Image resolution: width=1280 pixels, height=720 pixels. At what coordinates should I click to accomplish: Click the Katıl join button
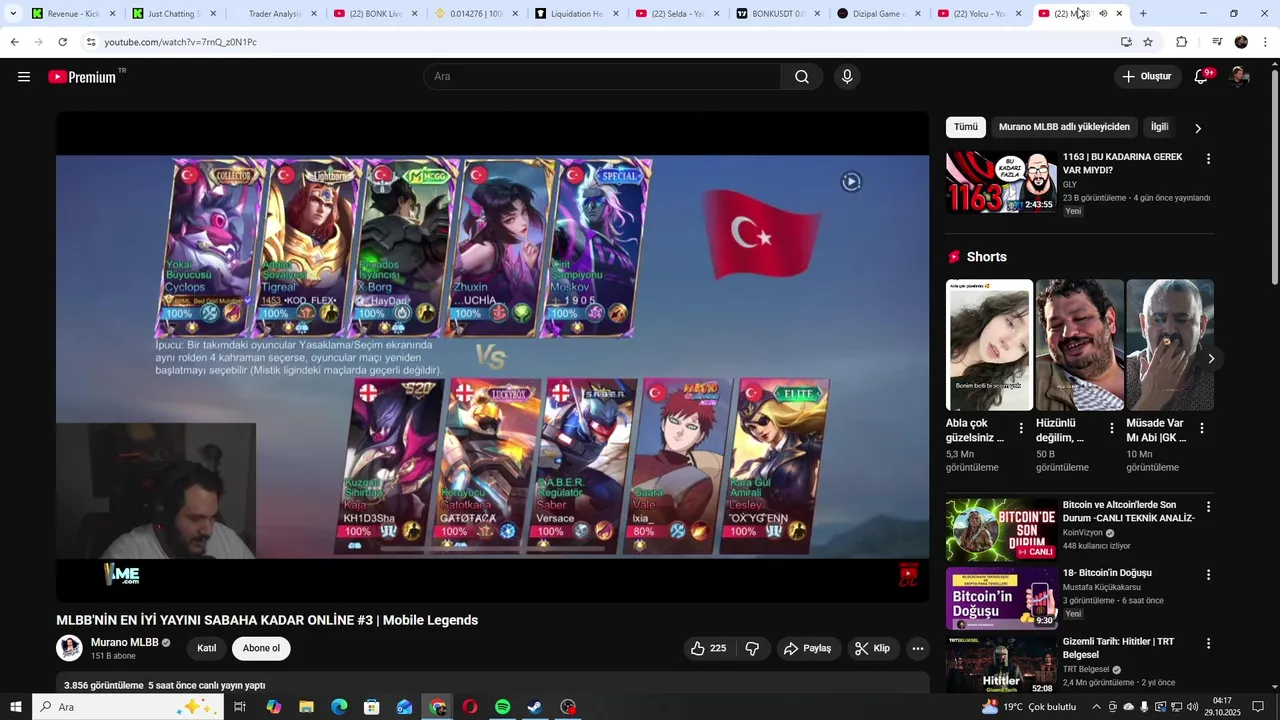coord(206,648)
